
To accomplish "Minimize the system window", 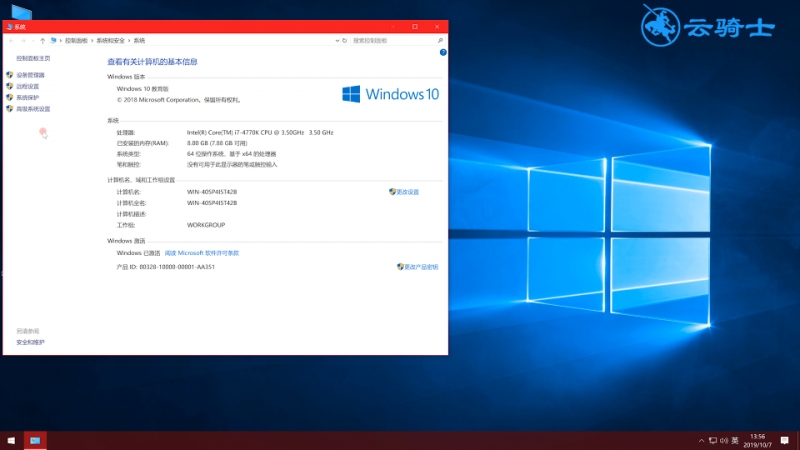I will pyautogui.click(x=393, y=27).
